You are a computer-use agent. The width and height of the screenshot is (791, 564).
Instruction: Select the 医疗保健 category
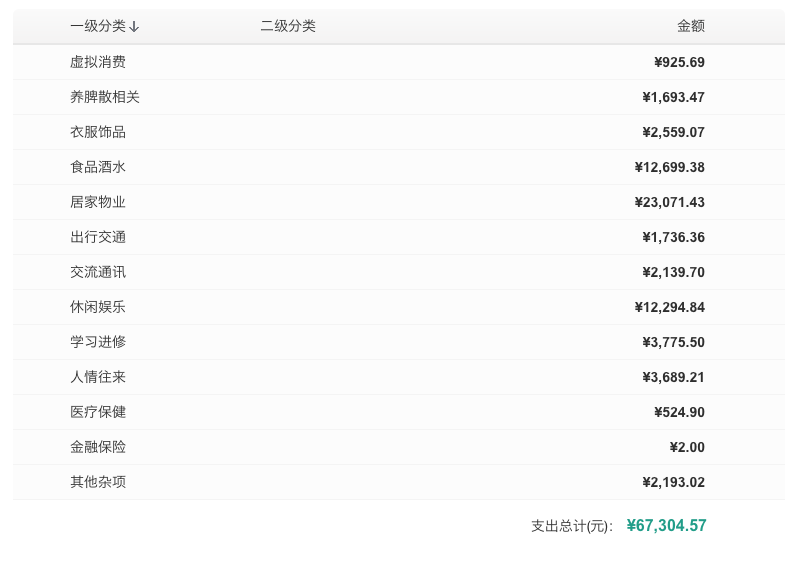point(98,412)
